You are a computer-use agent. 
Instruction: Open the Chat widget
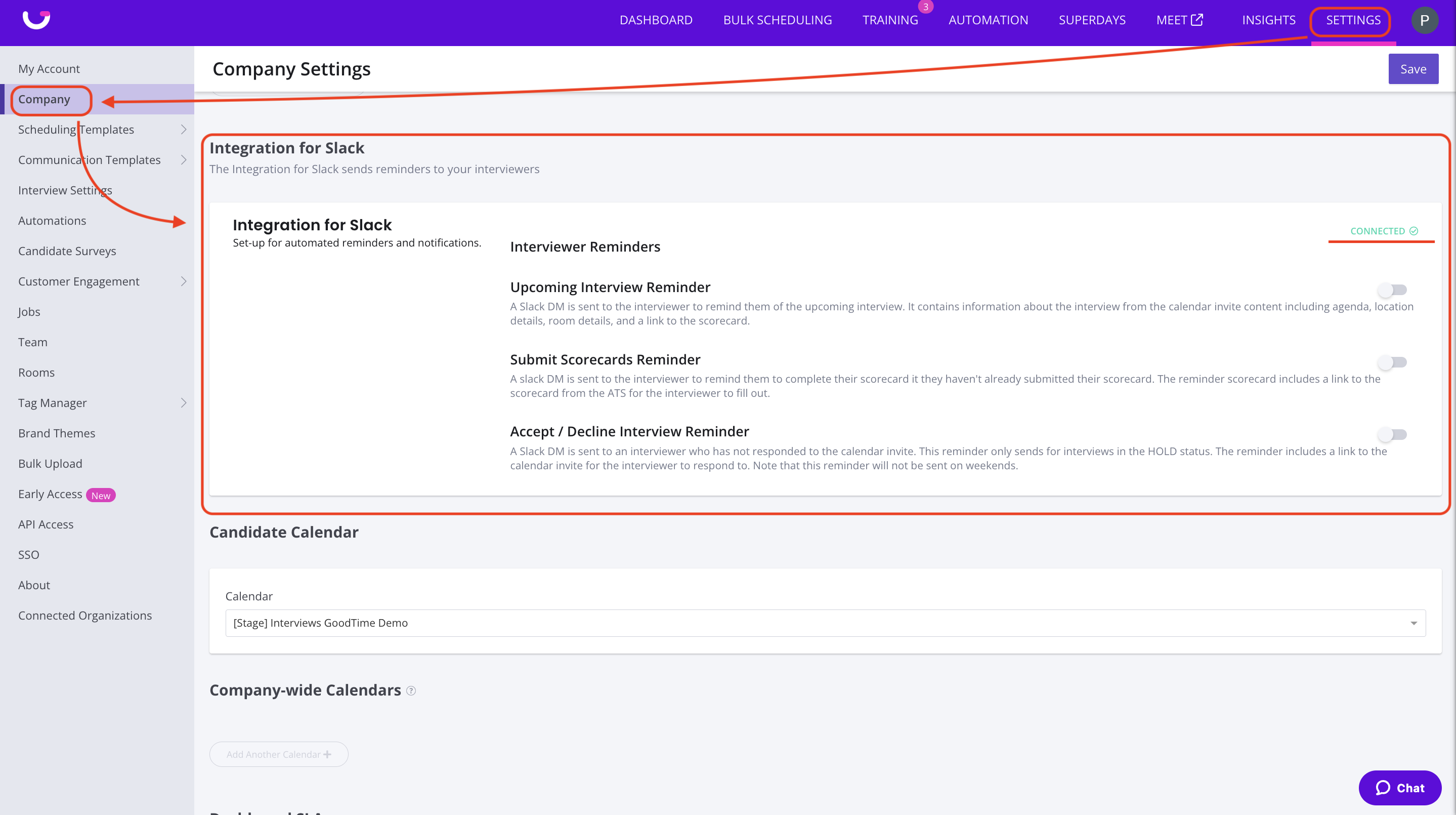click(1400, 787)
